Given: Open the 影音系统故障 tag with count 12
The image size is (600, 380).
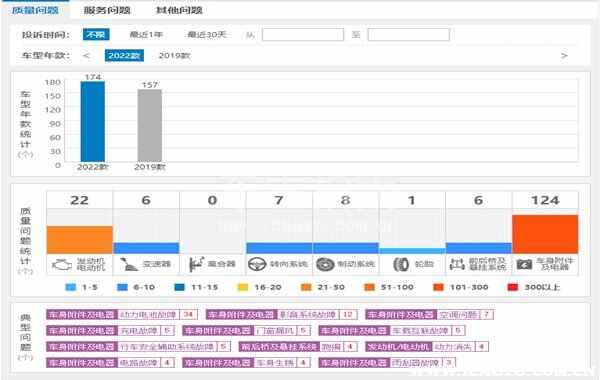Looking at the screenshot, I should tap(282, 315).
